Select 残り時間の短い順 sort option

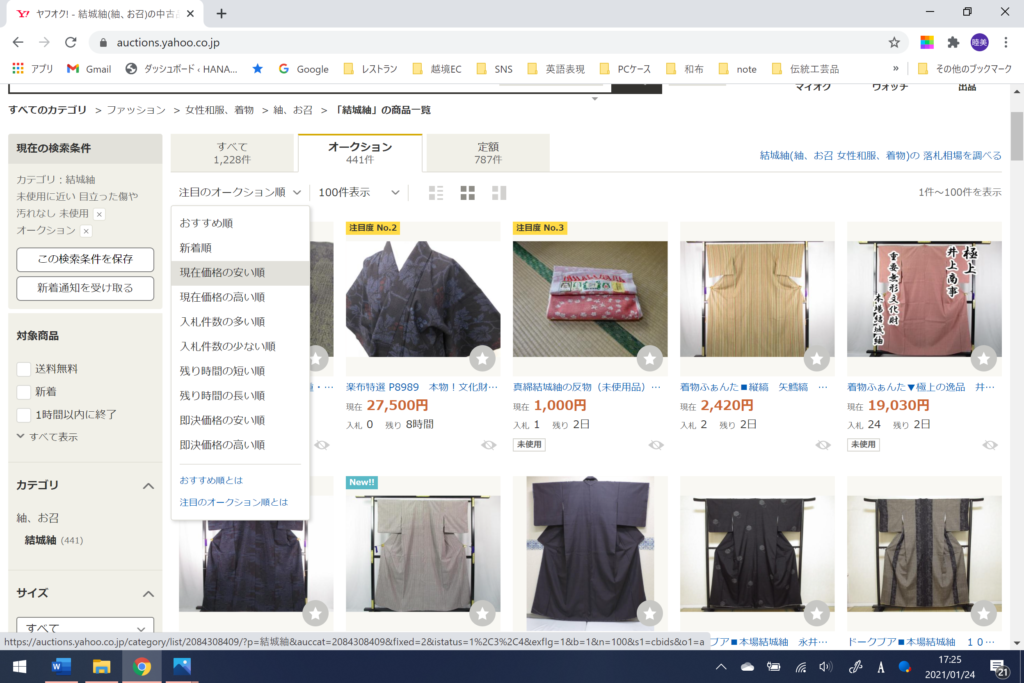240,371
